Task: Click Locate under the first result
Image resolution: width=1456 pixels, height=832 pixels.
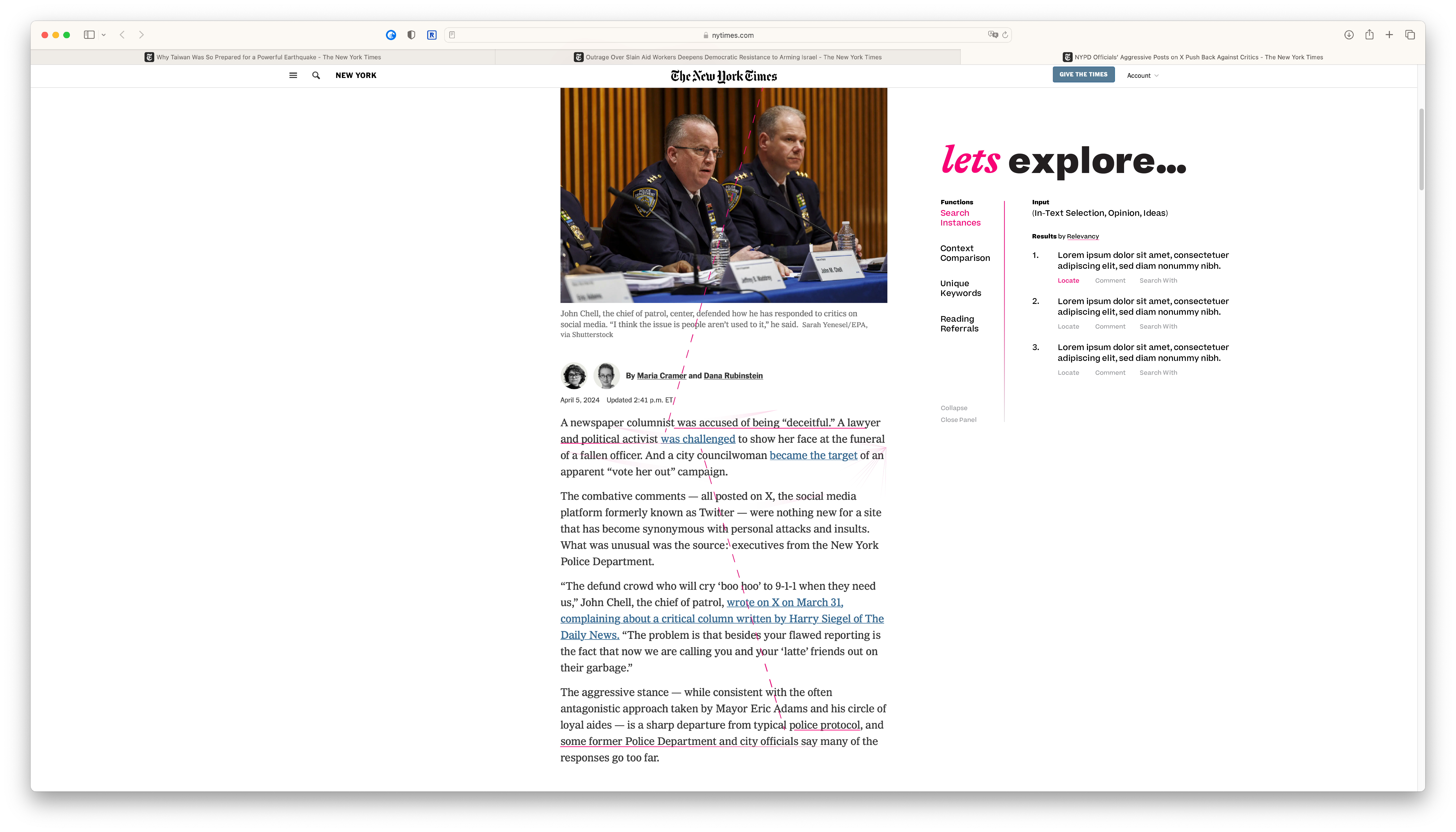Action: pyautogui.click(x=1068, y=281)
